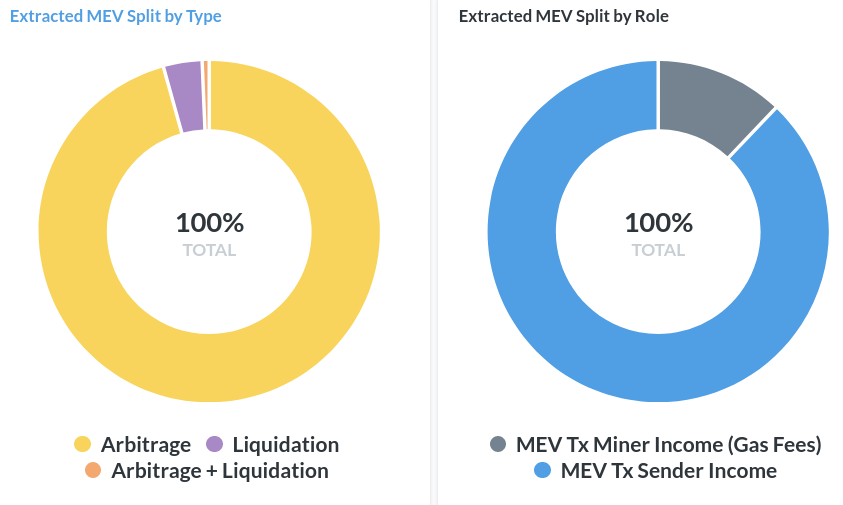
Task: Toggle the Arbitrage legend label
Action: [147, 445]
